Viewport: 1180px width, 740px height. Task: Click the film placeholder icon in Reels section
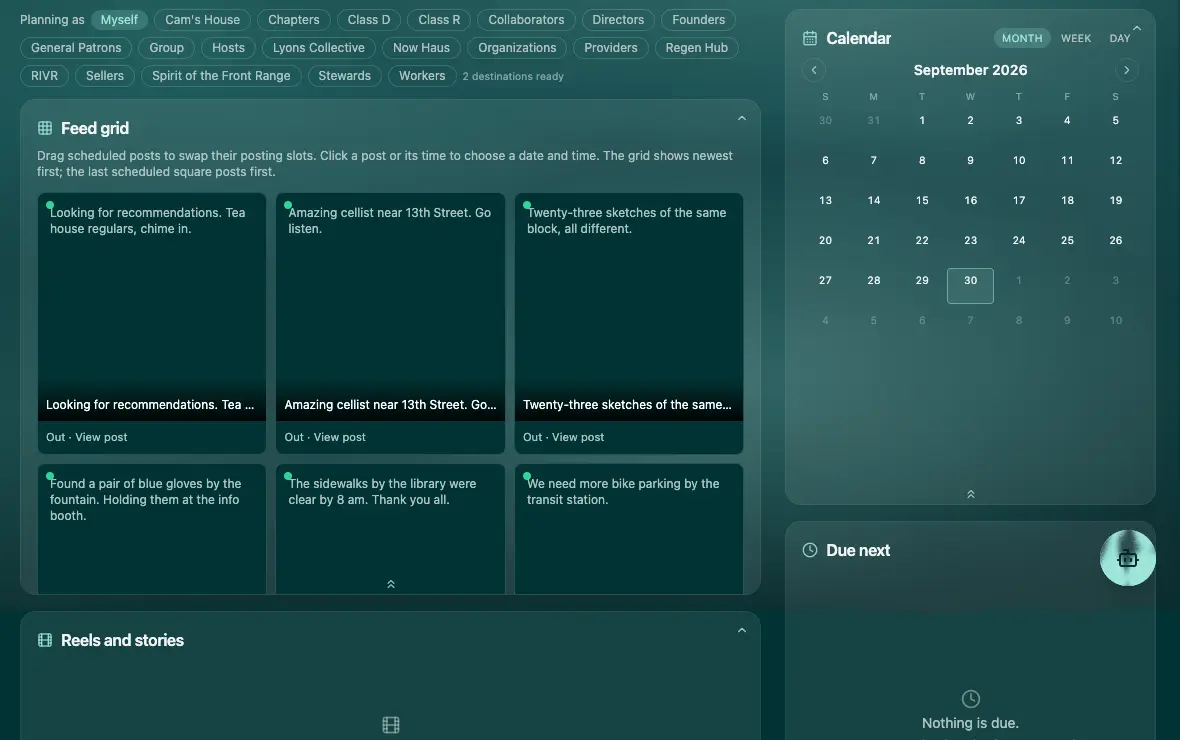tap(391, 725)
